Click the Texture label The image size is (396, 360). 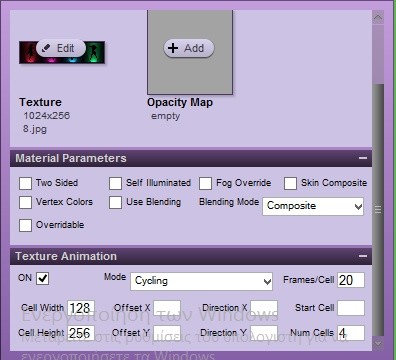tap(40, 102)
